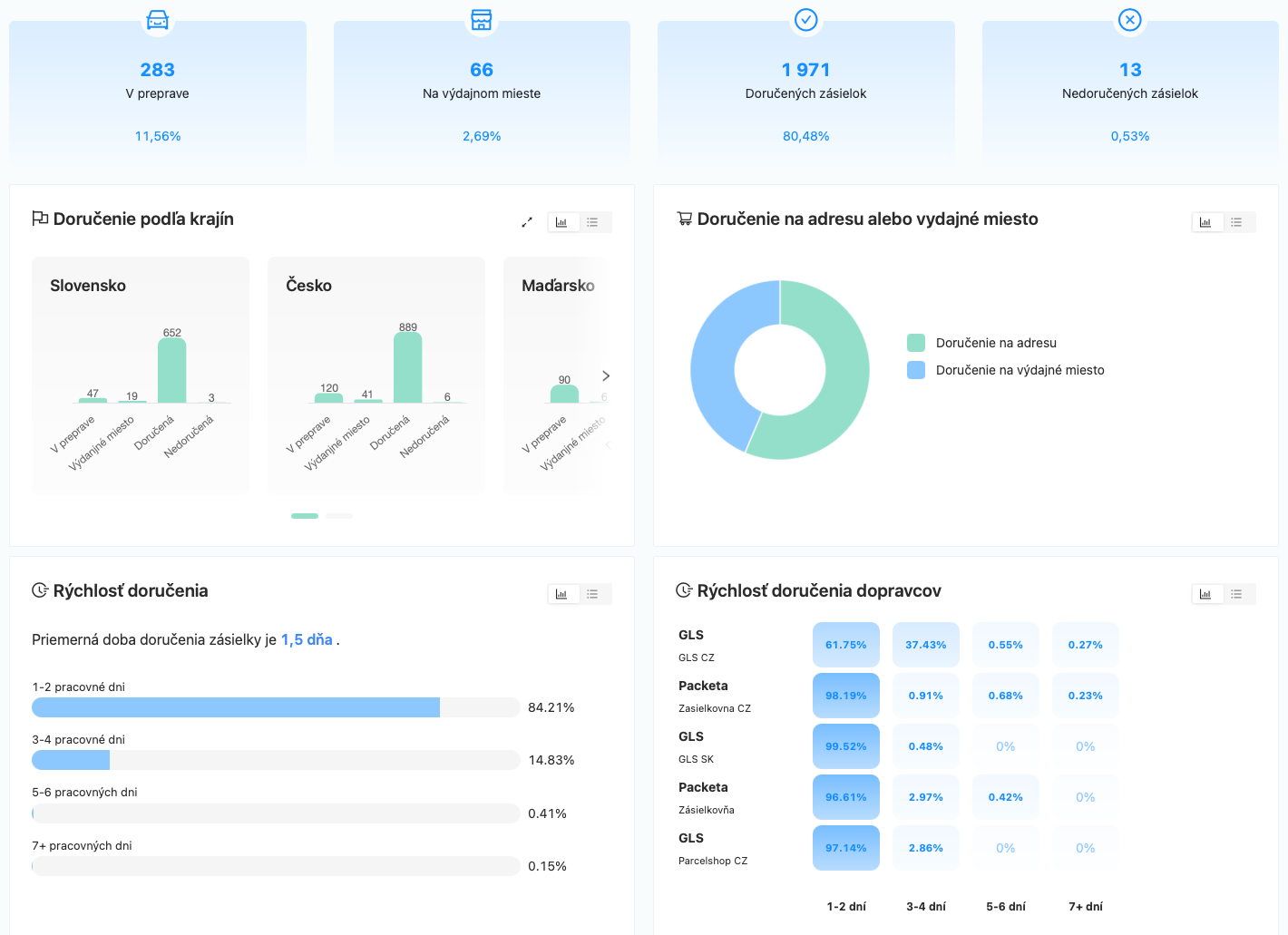The width and height of the screenshot is (1288, 935).
Task: Click the clock icon beside Rýchlosť doručenia dopravcov
Action: (x=685, y=590)
